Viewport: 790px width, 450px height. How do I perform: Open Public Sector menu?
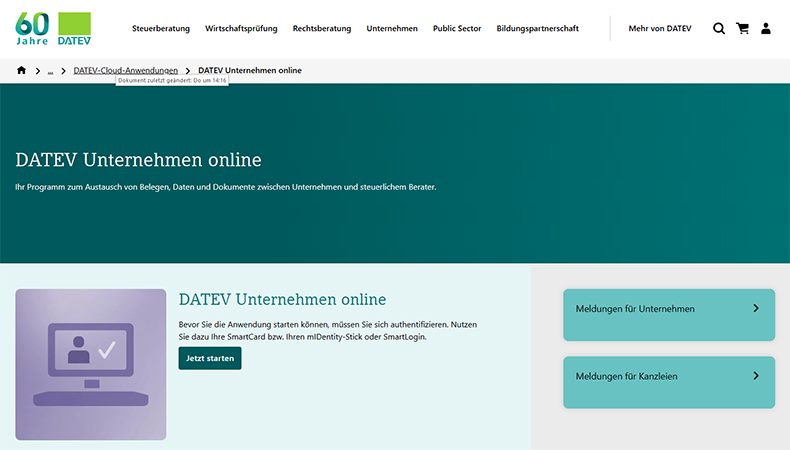point(457,29)
